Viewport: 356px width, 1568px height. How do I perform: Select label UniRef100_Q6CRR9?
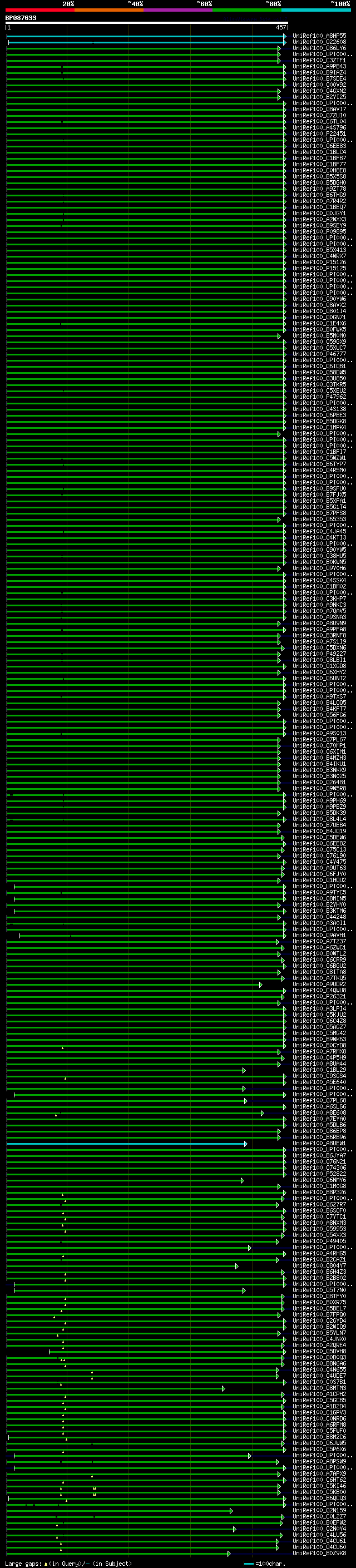(x=319, y=959)
